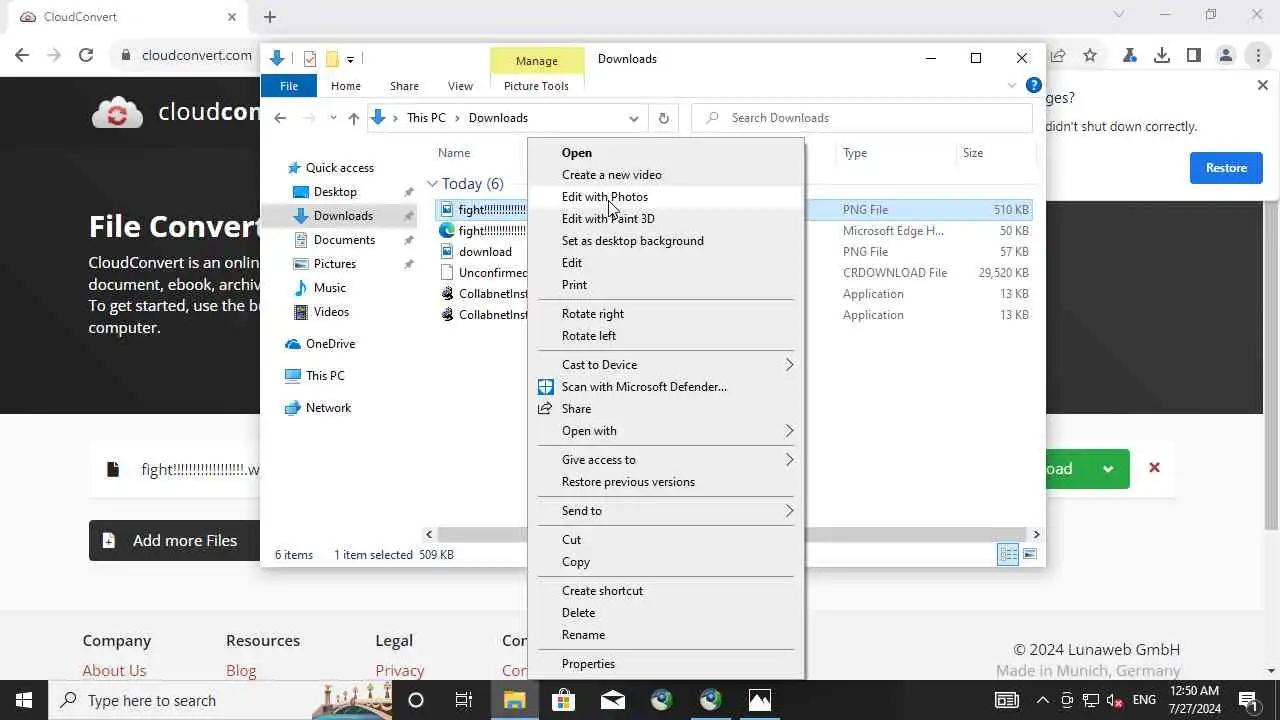Viewport: 1280px width, 720px height.
Task: Open Explorer File tab
Action: 289,86
